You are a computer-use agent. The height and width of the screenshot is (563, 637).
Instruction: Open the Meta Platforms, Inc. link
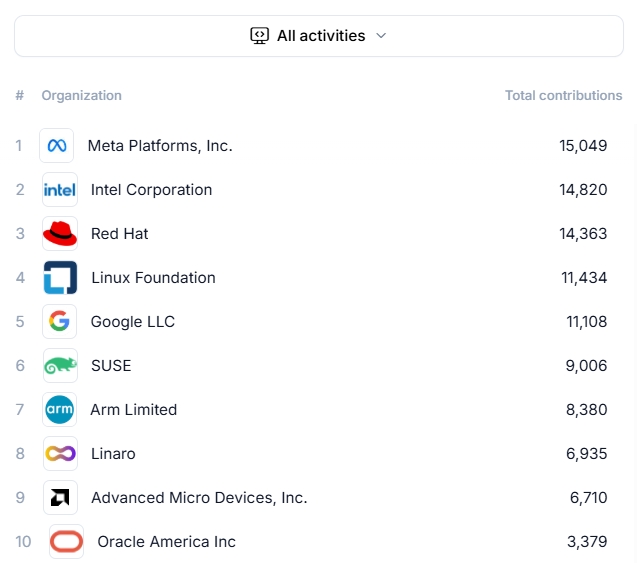(x=160, y=146)
